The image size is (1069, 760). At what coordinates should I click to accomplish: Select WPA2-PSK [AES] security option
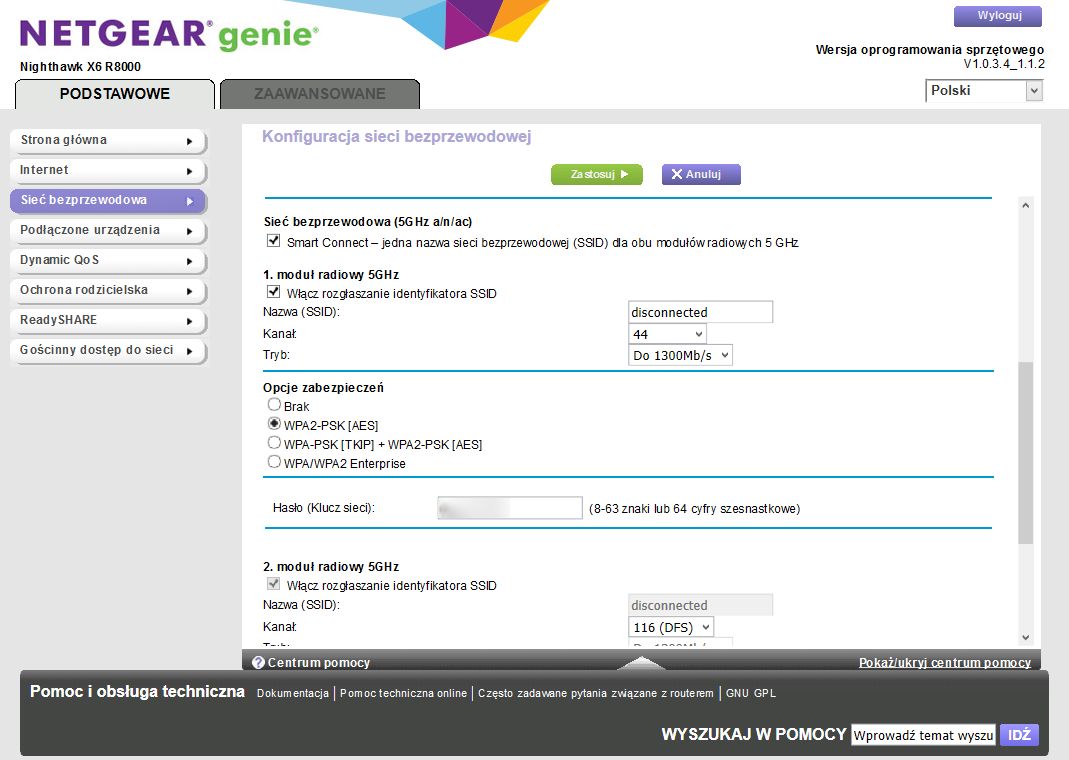[274, 424]
